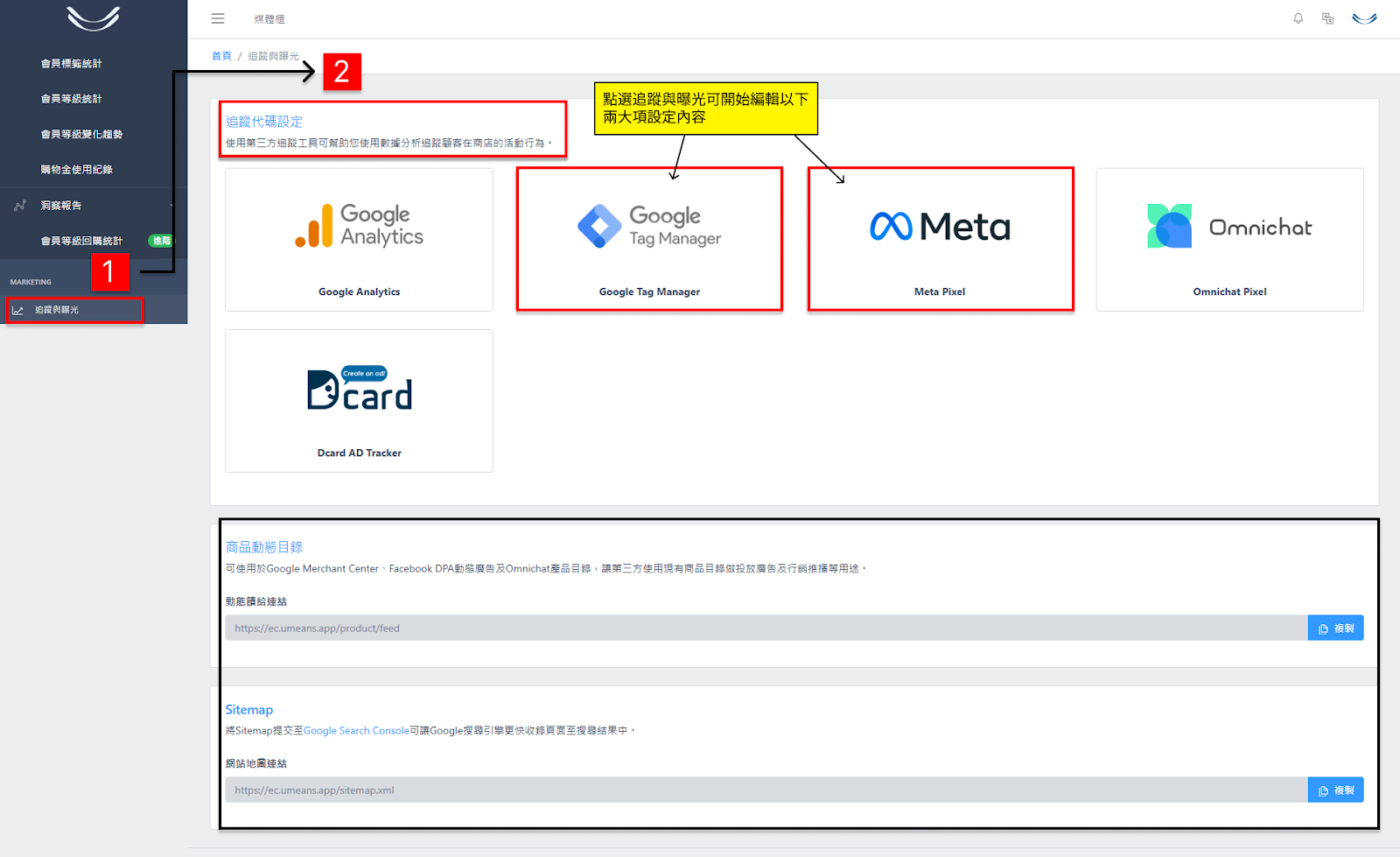Select 會員等級統計 in sidebar
Viewport: 1400px width, 857px height.
tap(72, 99)
